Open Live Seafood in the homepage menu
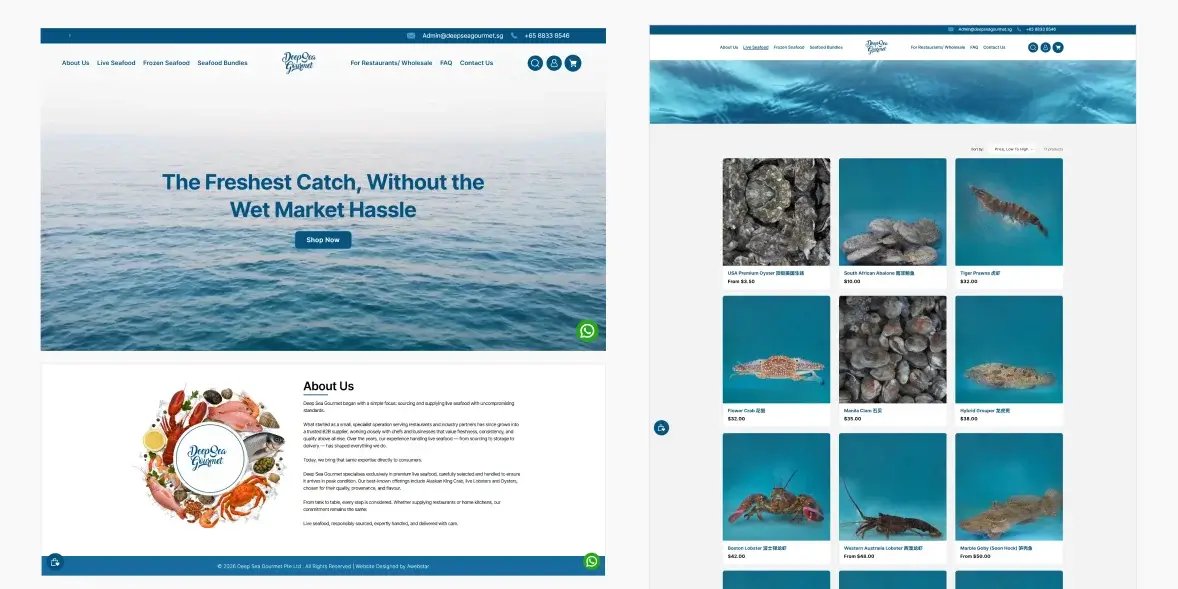 pyautogui.click(x=116, y=63)
